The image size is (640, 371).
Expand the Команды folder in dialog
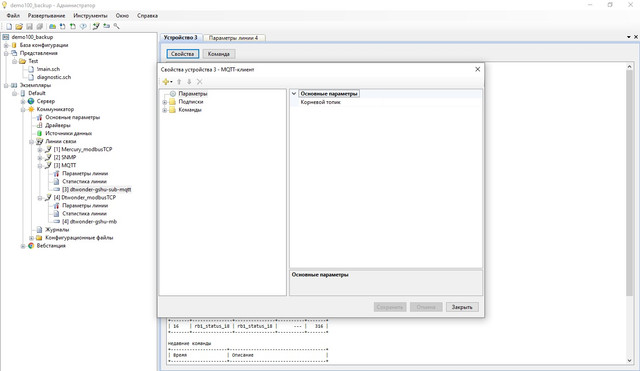pyautogui.click(x=164, y=110)
